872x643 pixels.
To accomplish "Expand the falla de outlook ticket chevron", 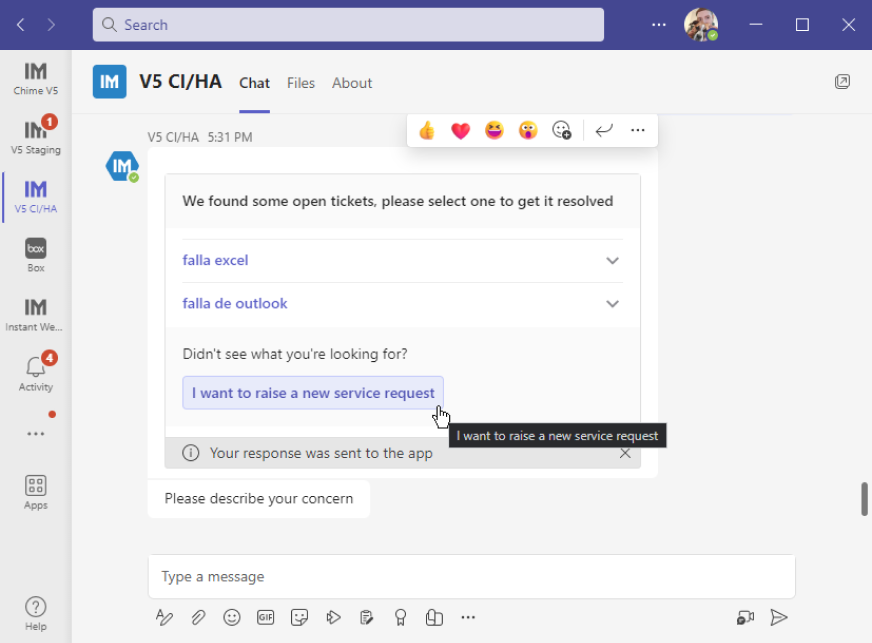I will click(612, 304).
